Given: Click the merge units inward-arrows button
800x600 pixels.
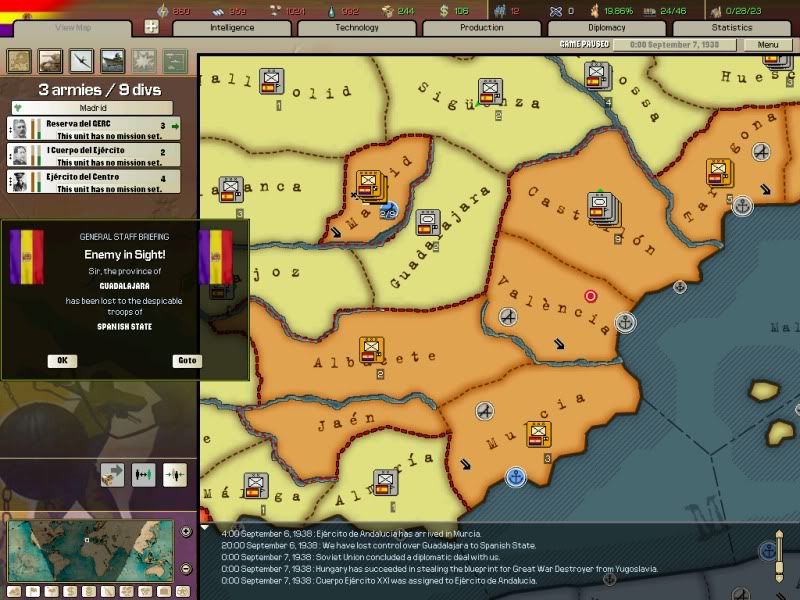Looking at the screenshot, I should point(174,475).
